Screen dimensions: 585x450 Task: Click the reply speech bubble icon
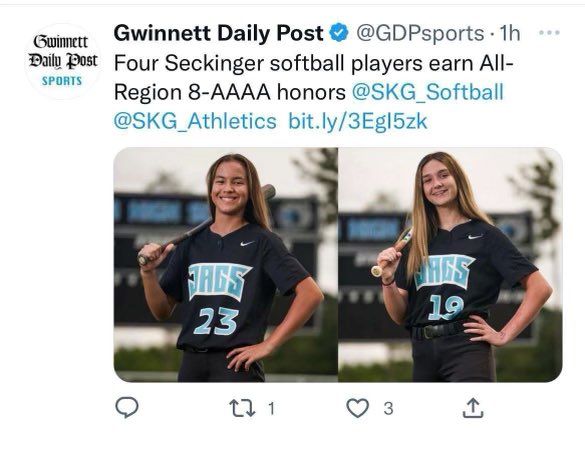[127, 407]
